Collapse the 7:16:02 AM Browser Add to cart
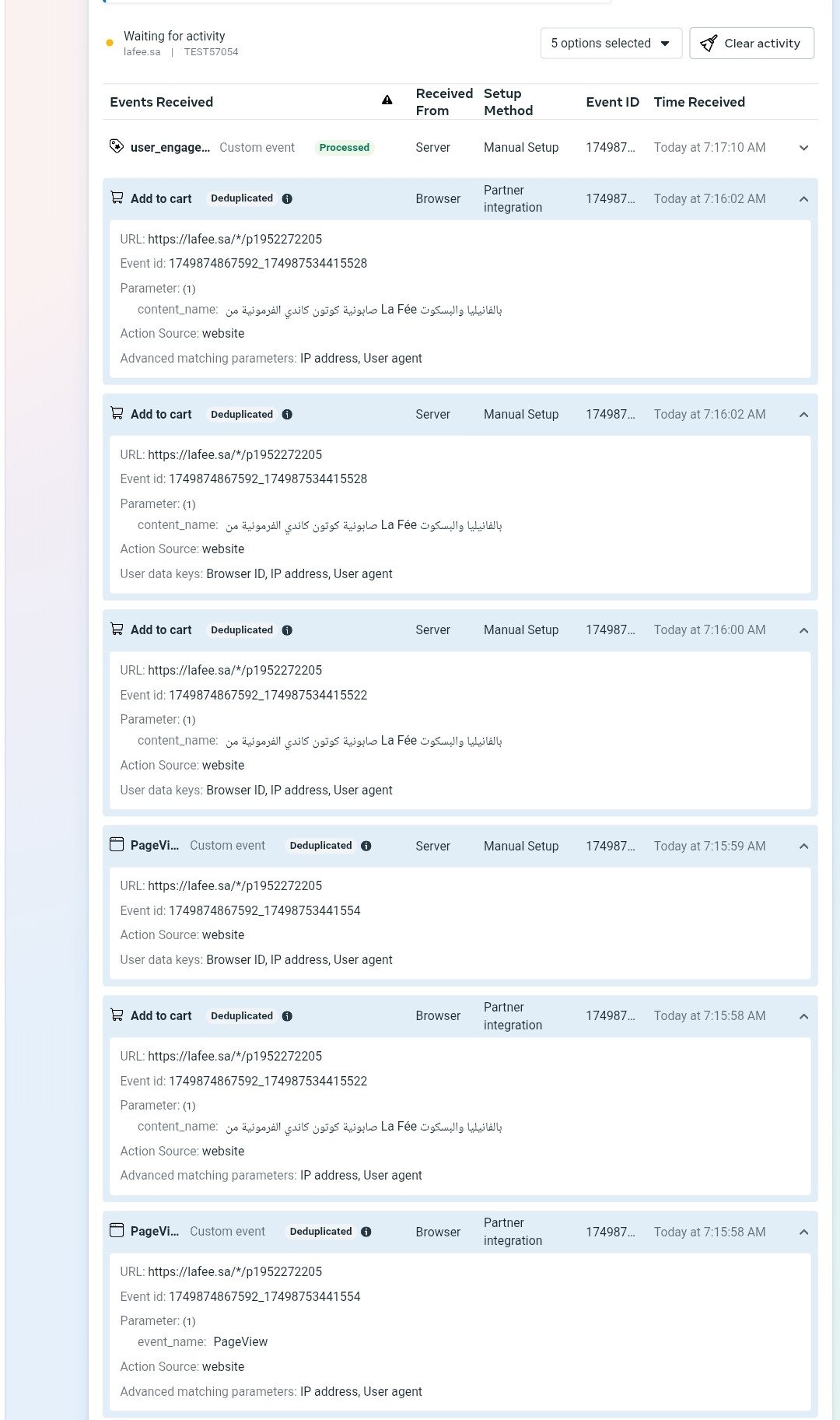The height and width of the screenshot is (1420, 840). point(803,199)
